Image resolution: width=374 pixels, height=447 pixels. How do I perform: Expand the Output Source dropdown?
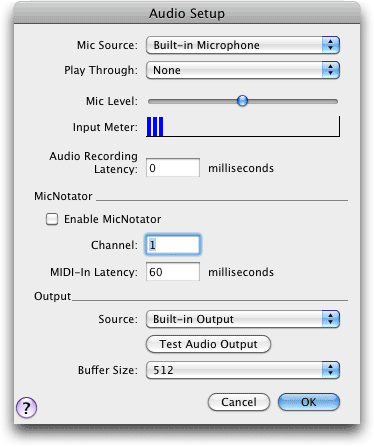(243, 319)
